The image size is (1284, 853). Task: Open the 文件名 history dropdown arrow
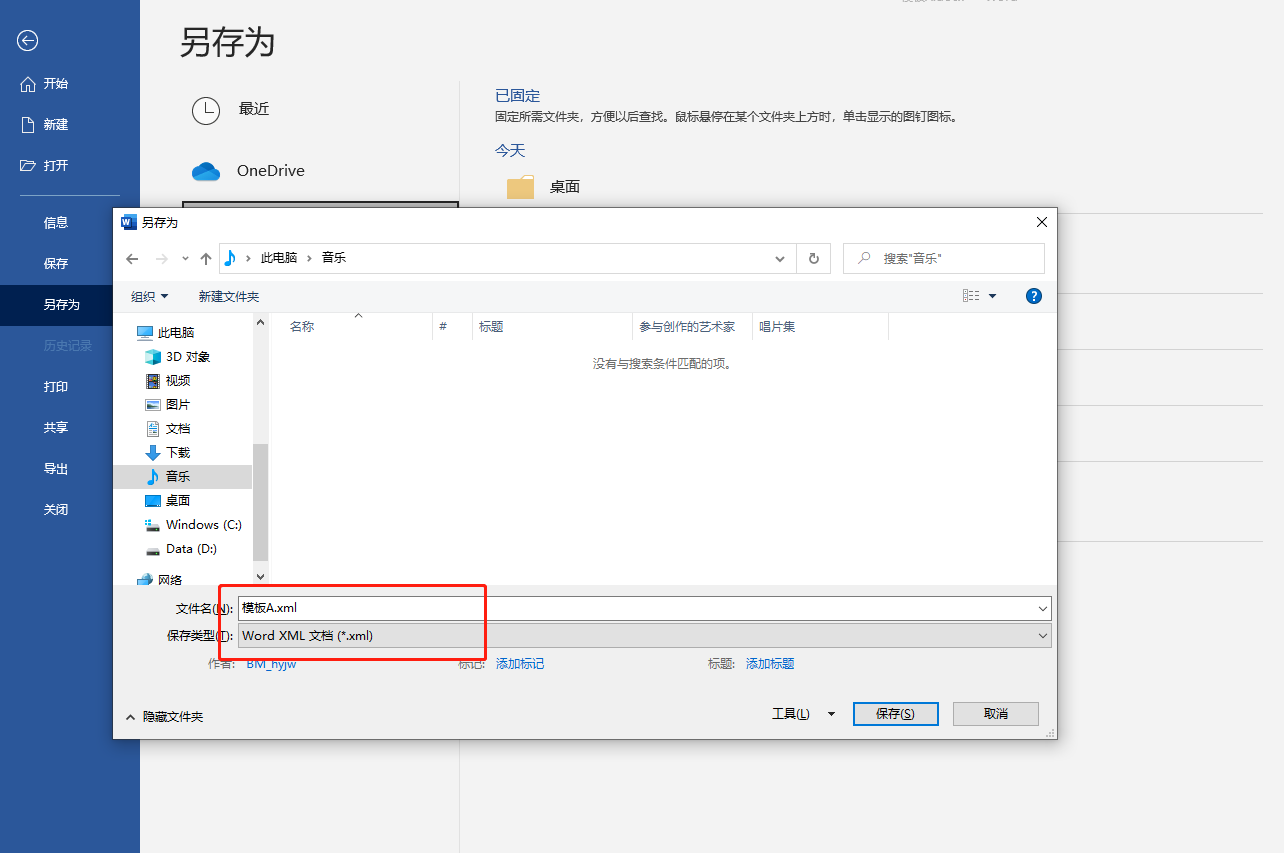coord(1043,607)
